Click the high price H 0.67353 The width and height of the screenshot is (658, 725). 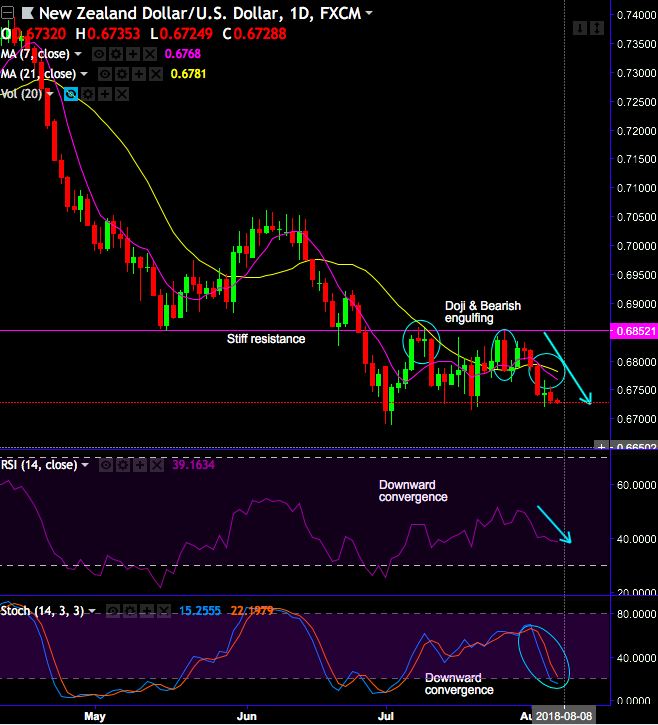pyautogui.click(x=108, y=34)
